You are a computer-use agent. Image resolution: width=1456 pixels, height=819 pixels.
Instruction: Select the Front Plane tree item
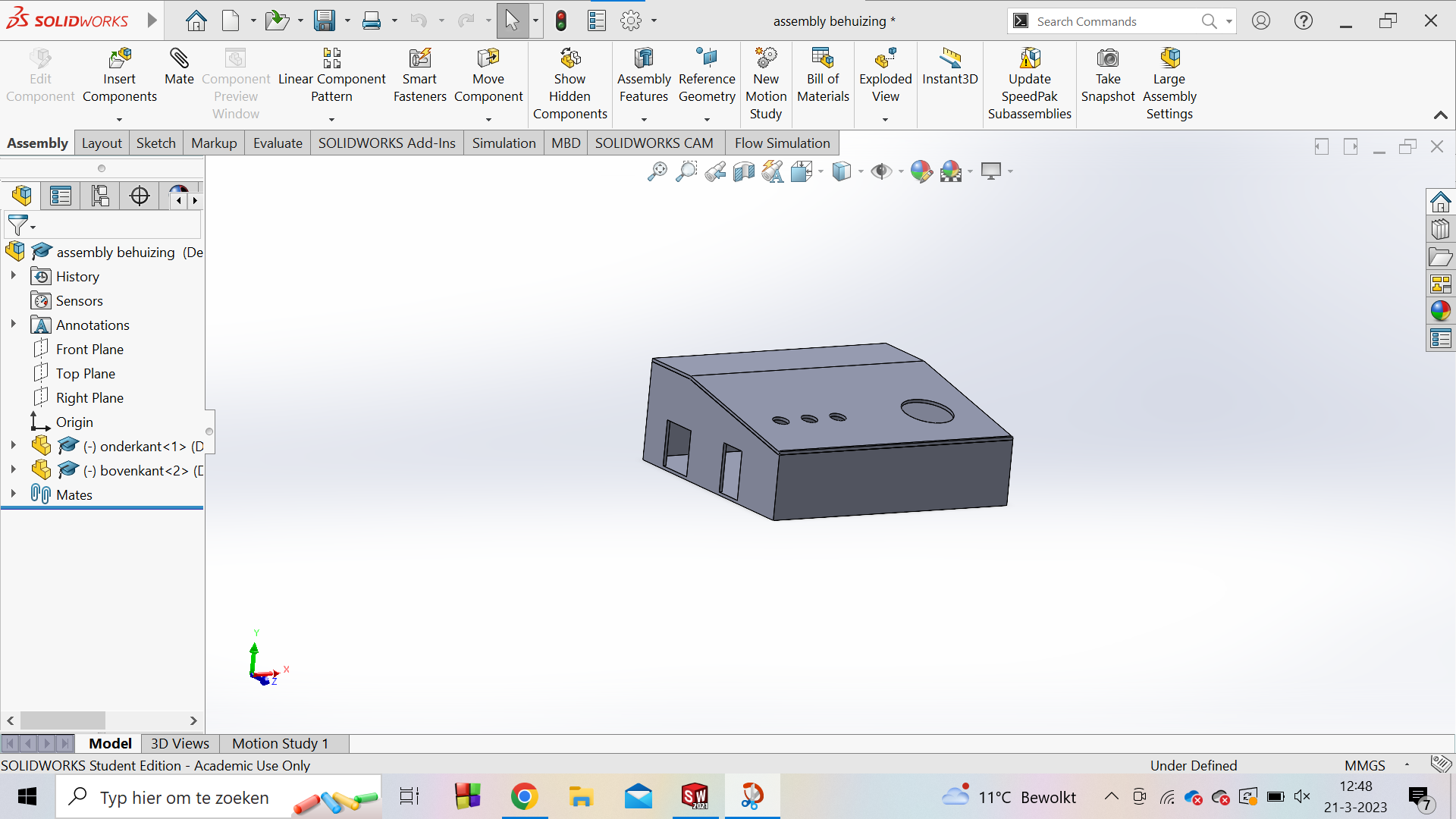pyautogui.click(x=89, y=350)
